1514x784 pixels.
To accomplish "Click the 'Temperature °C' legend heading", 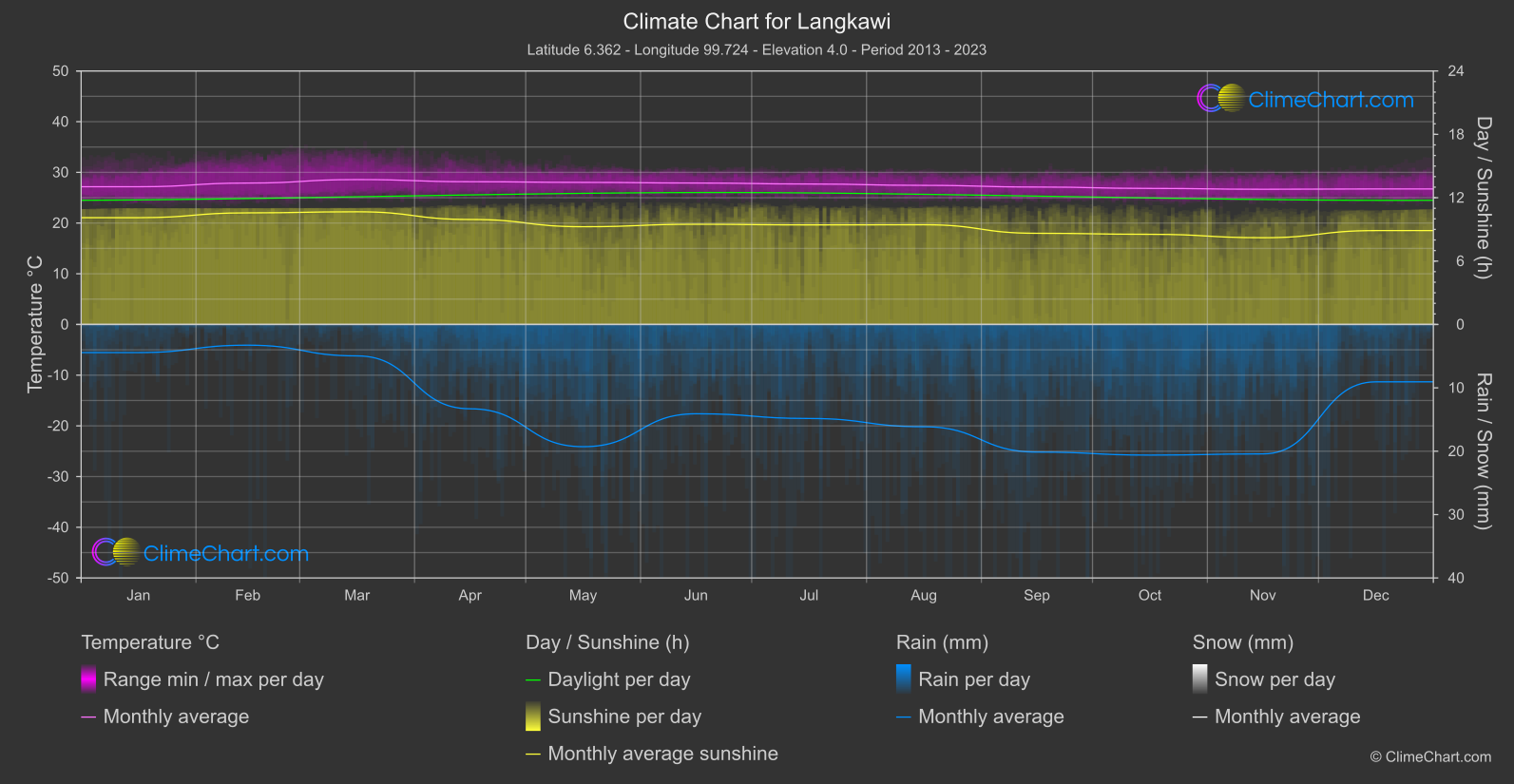I will pos(150,642).
